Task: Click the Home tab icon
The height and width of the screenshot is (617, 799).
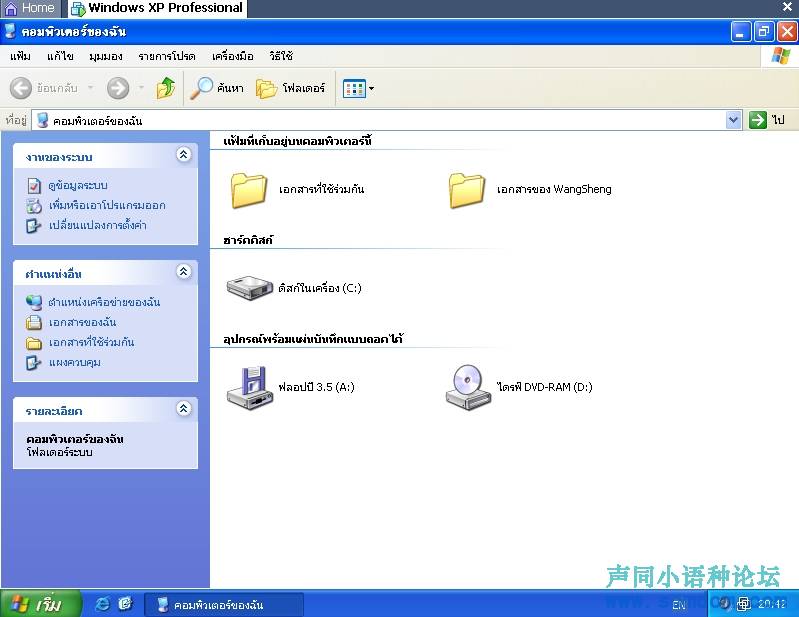Action: [11, 9]
